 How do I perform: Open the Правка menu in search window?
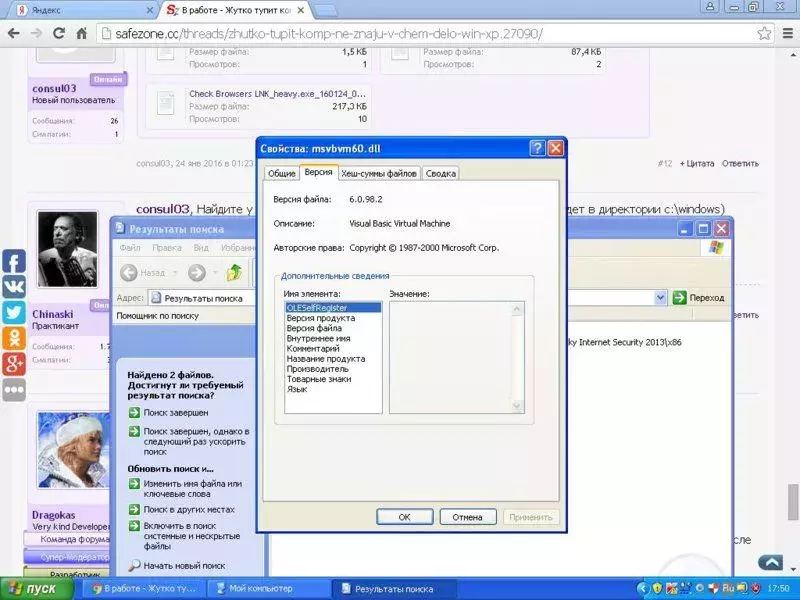coord(167,247)
